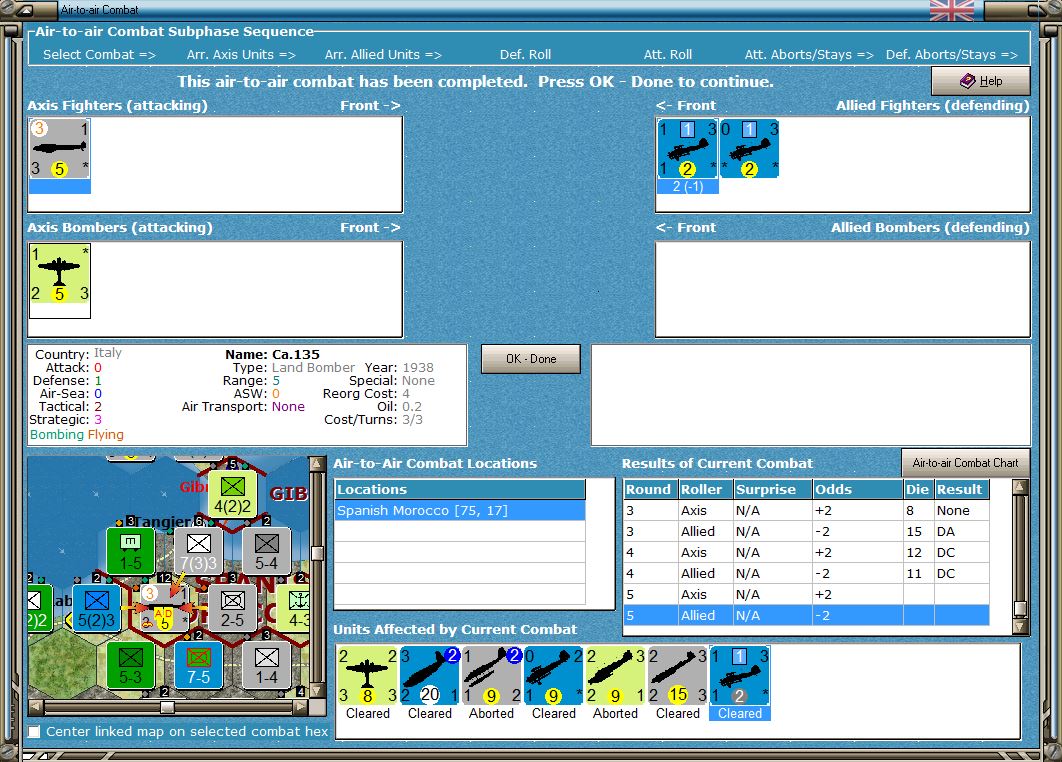Select the Axis fighter unit counter
This screenshot has height=762, width=1062.
click(60, 149)
